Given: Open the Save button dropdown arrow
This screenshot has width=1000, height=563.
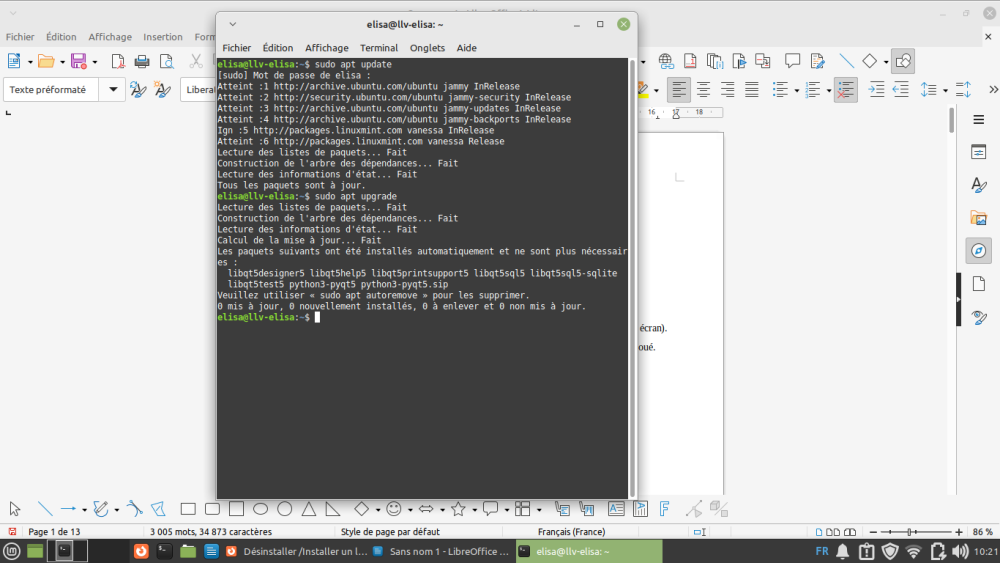Looking at the screenshot, I should 95,61.
